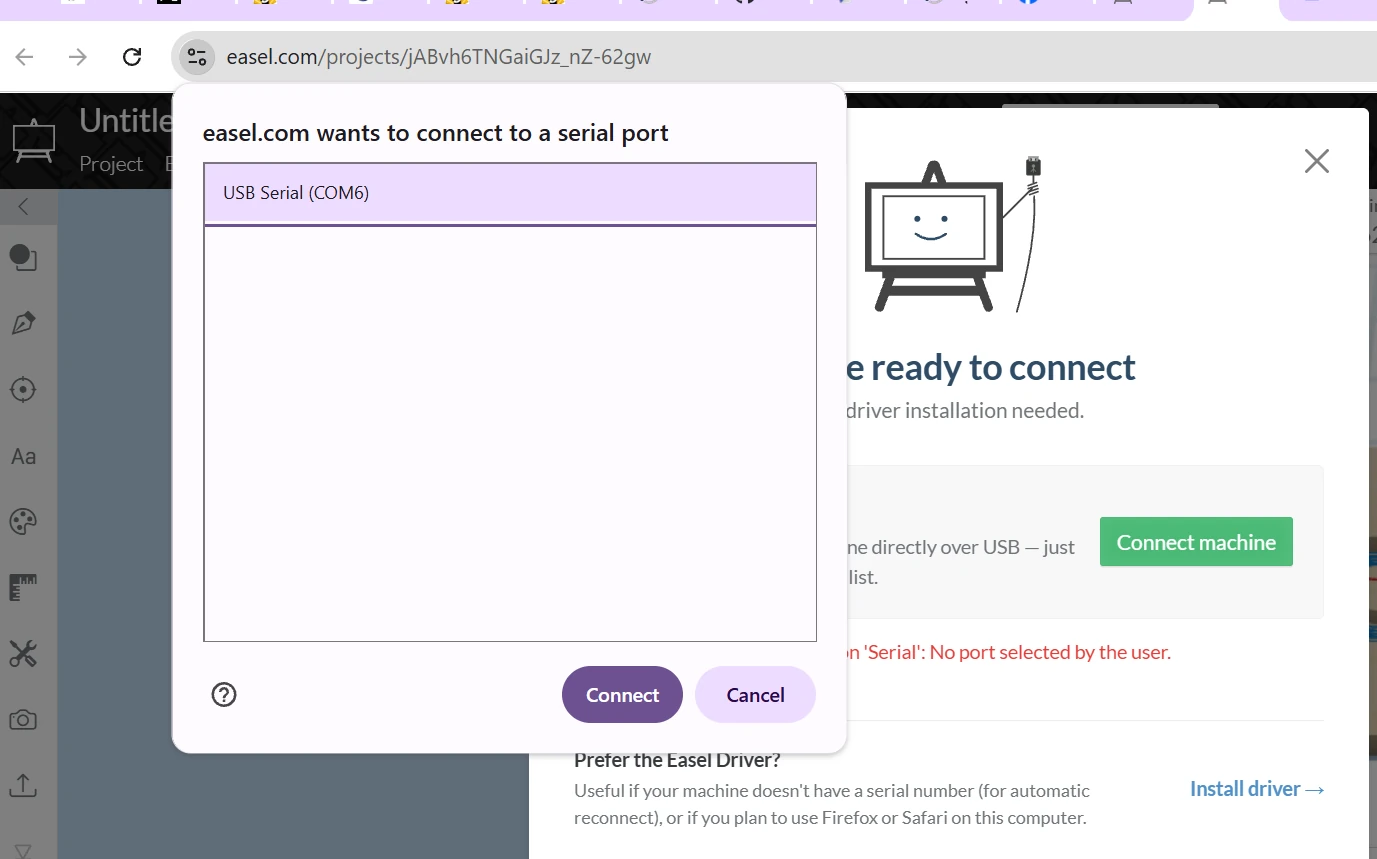Image resolution: width=1377 pixels, height=859 pixels.
Task: Reload the easel.com page
Action: tap(131, 57)
